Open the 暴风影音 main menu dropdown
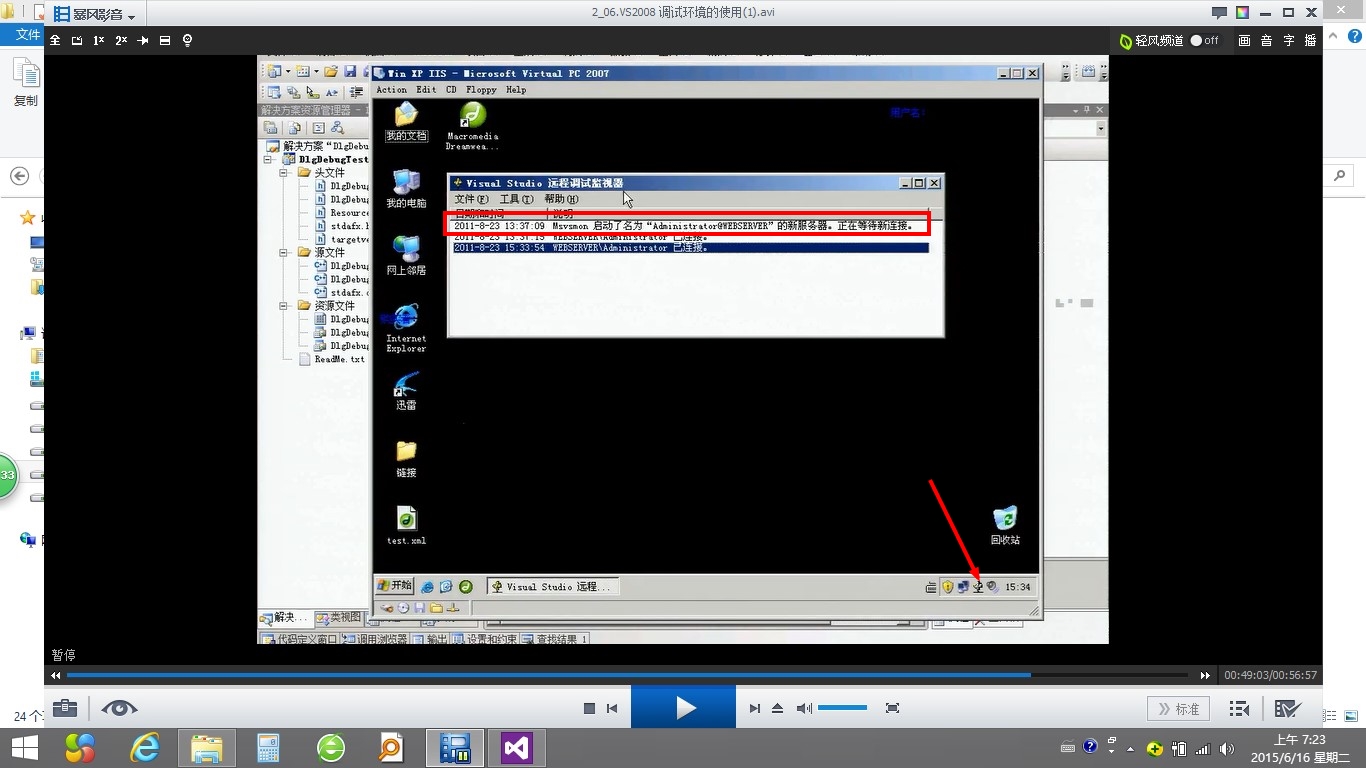 (x=96, y=14)
